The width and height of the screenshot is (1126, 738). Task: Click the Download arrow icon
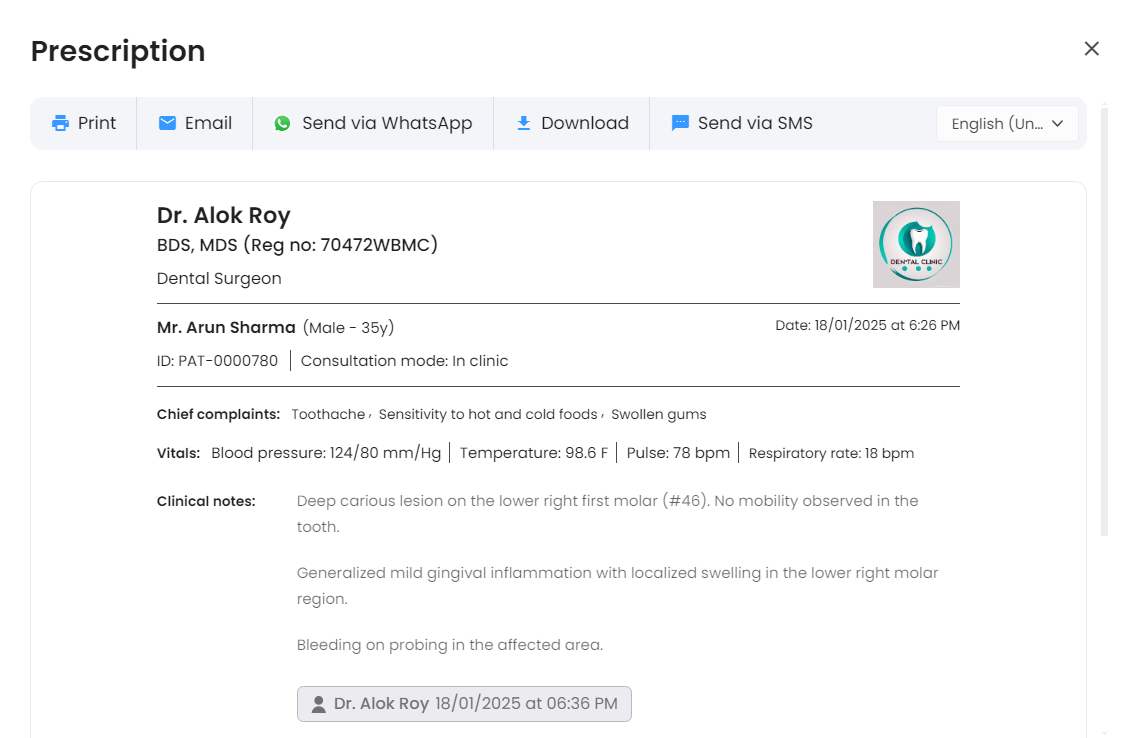523,123
